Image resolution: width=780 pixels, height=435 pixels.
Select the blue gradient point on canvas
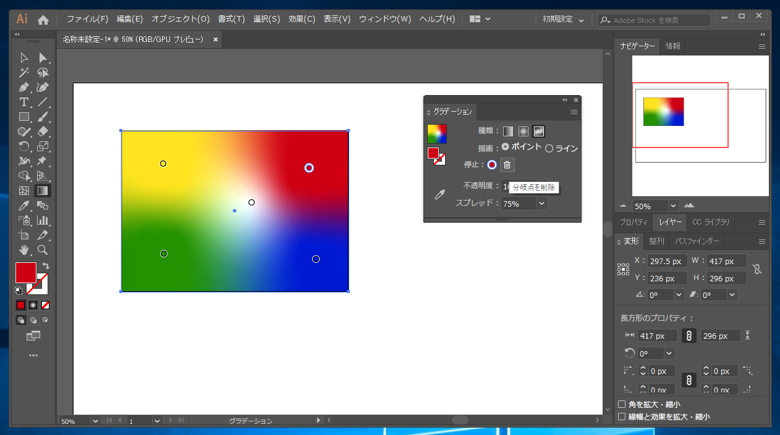click(316, 259)
